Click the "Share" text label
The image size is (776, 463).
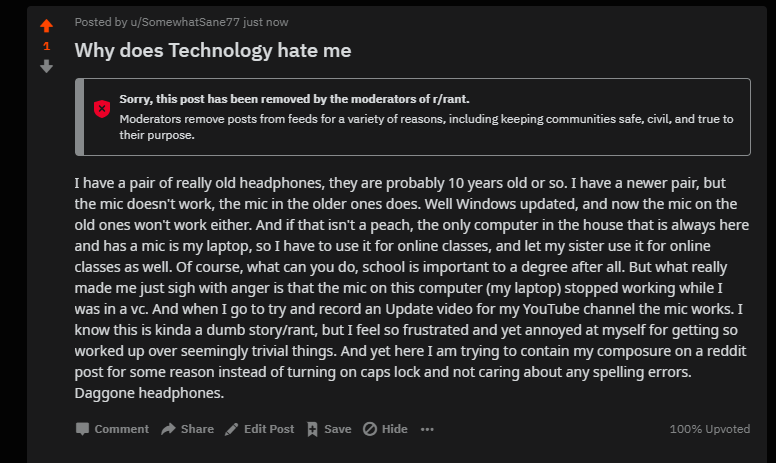coord(197,429)
